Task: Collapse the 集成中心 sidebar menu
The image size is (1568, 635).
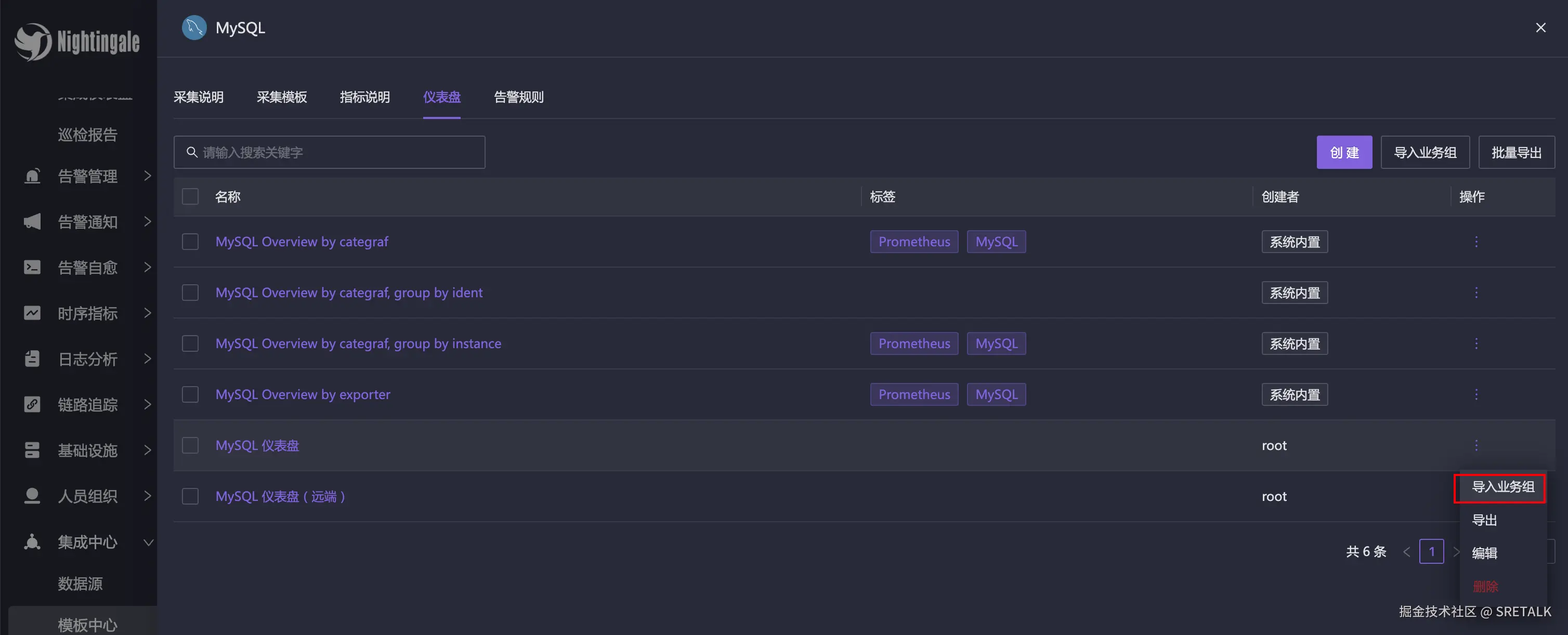Action: tap(87, 541)
